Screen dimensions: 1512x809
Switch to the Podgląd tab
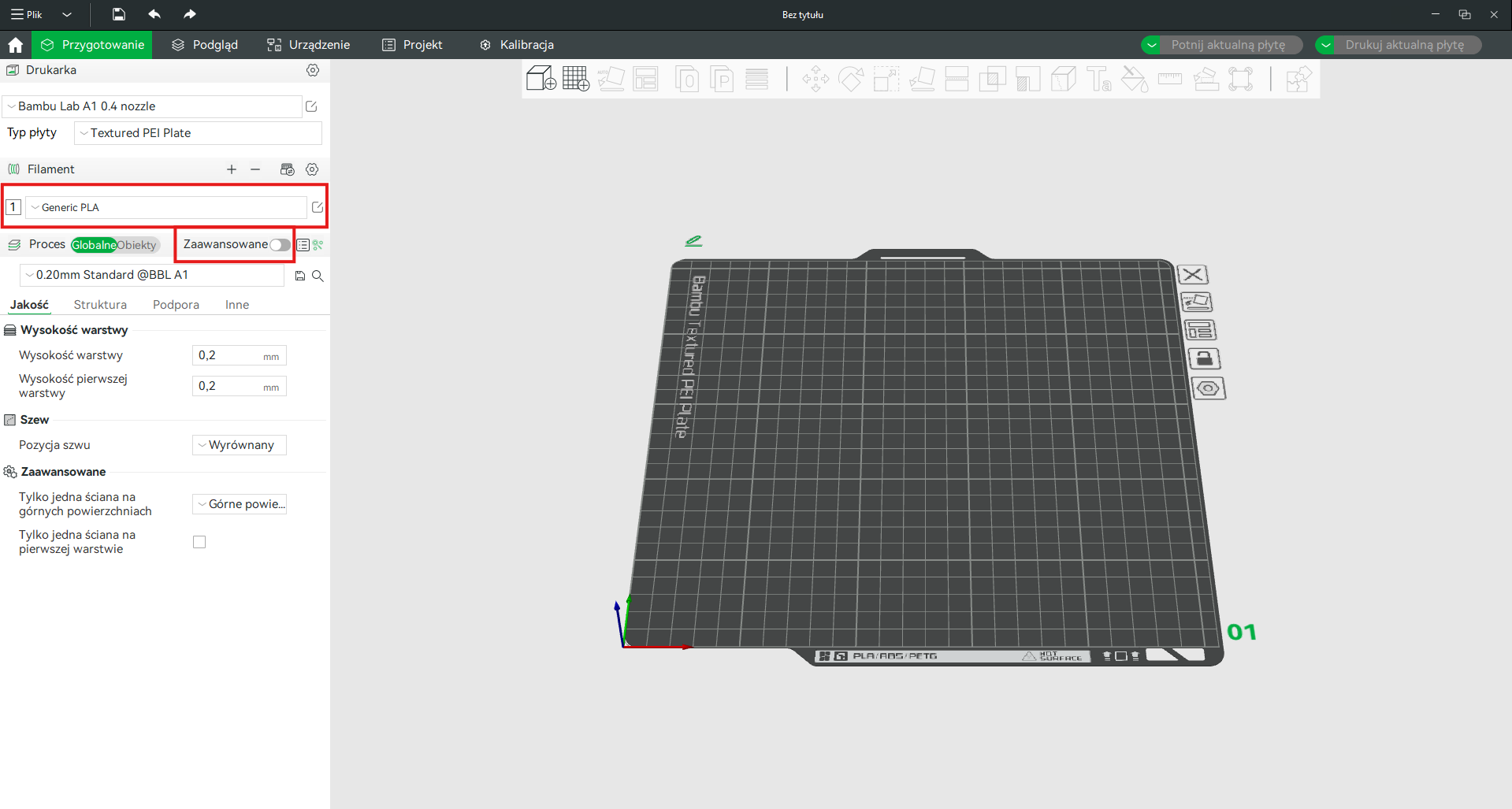(x=205, y=45)
